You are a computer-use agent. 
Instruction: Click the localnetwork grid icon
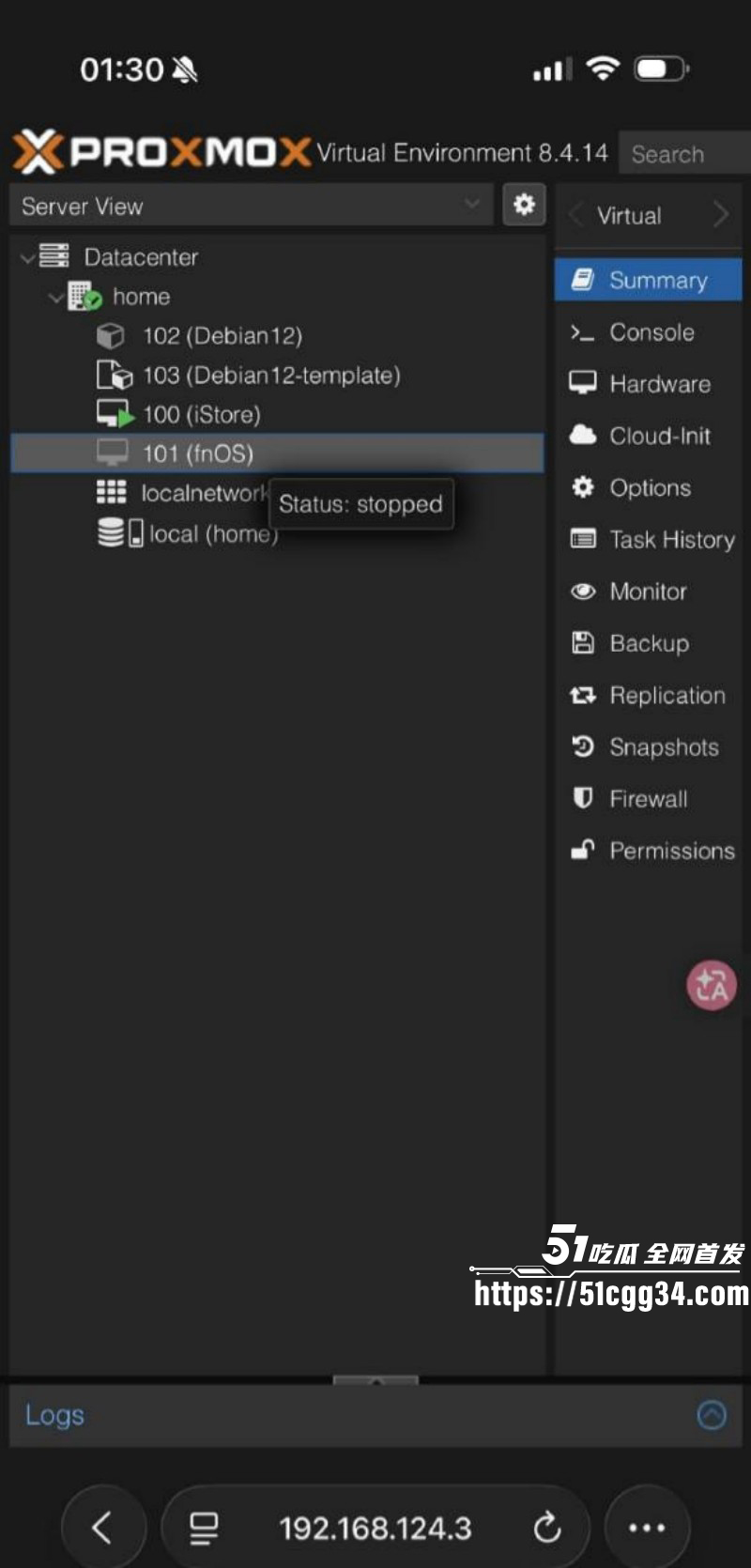111,492
